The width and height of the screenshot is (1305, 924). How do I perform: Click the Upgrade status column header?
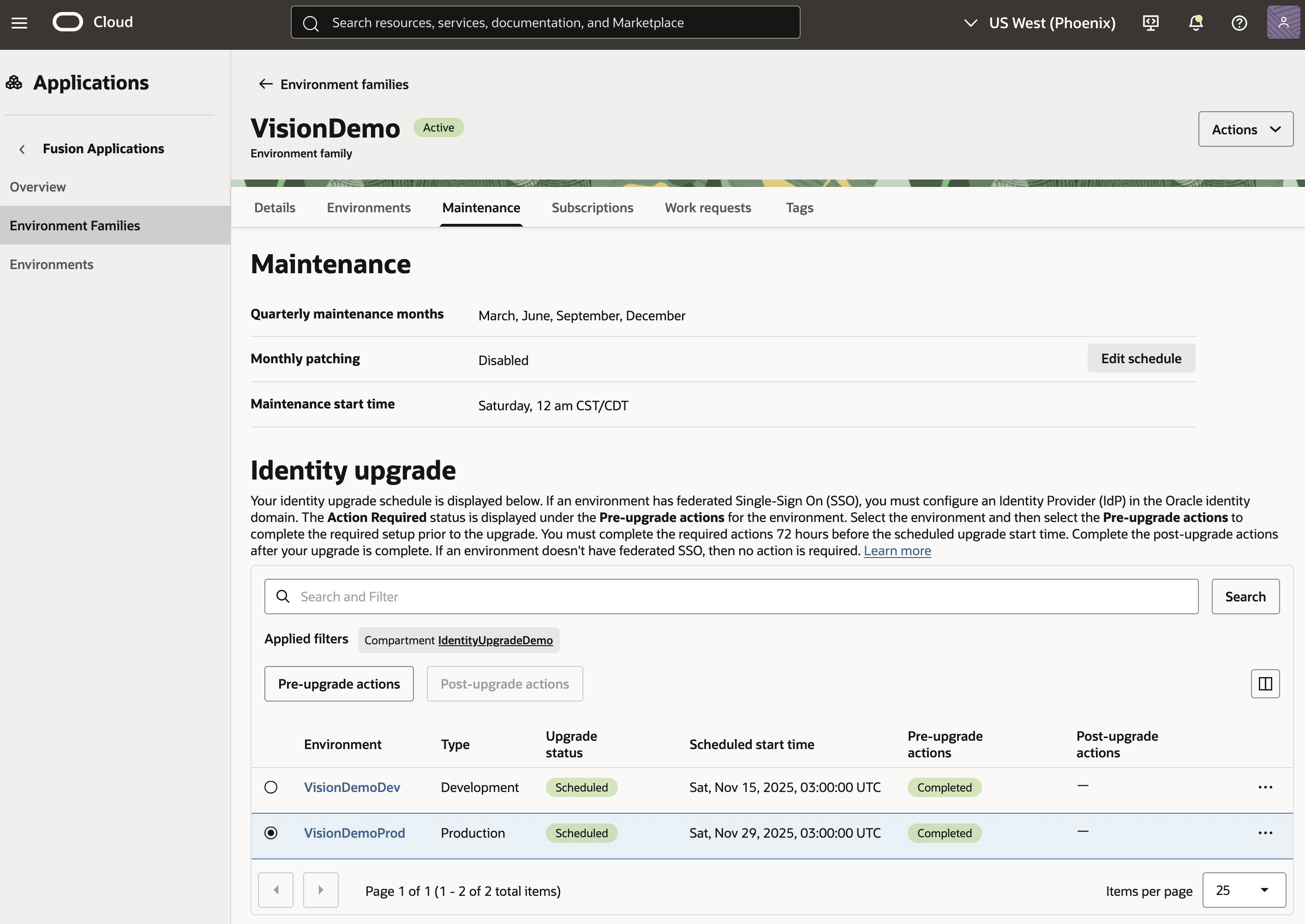(x=571, y=744)
